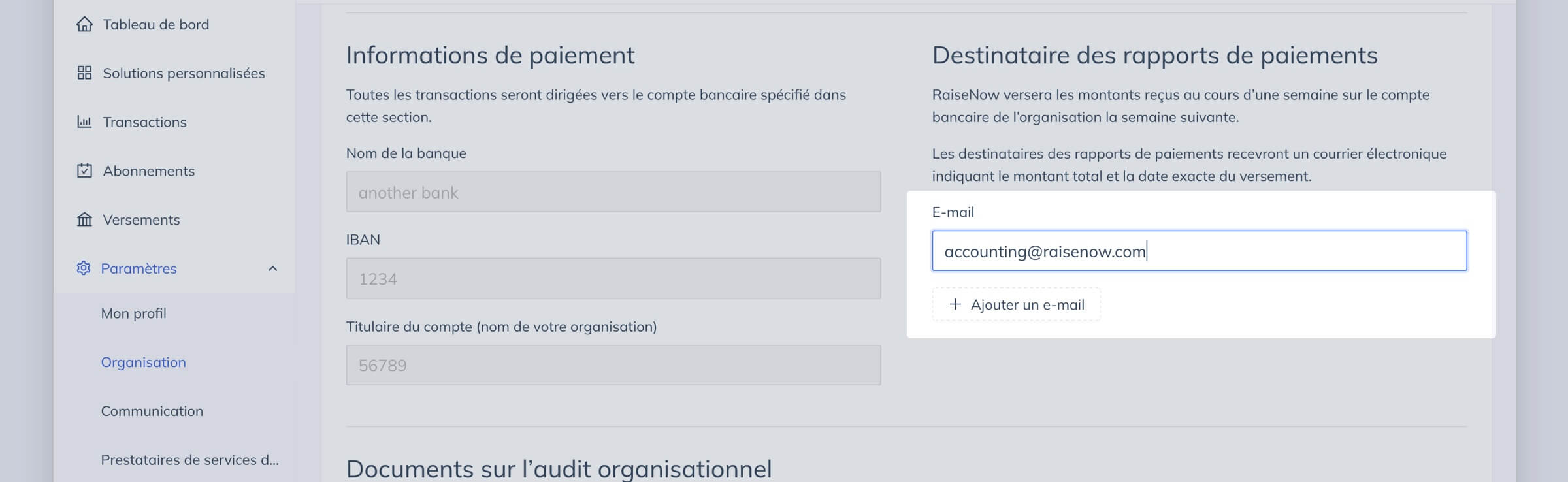Click the Titulaire du compte label text
The image size is (1568, 482).
tap(501, 327)
